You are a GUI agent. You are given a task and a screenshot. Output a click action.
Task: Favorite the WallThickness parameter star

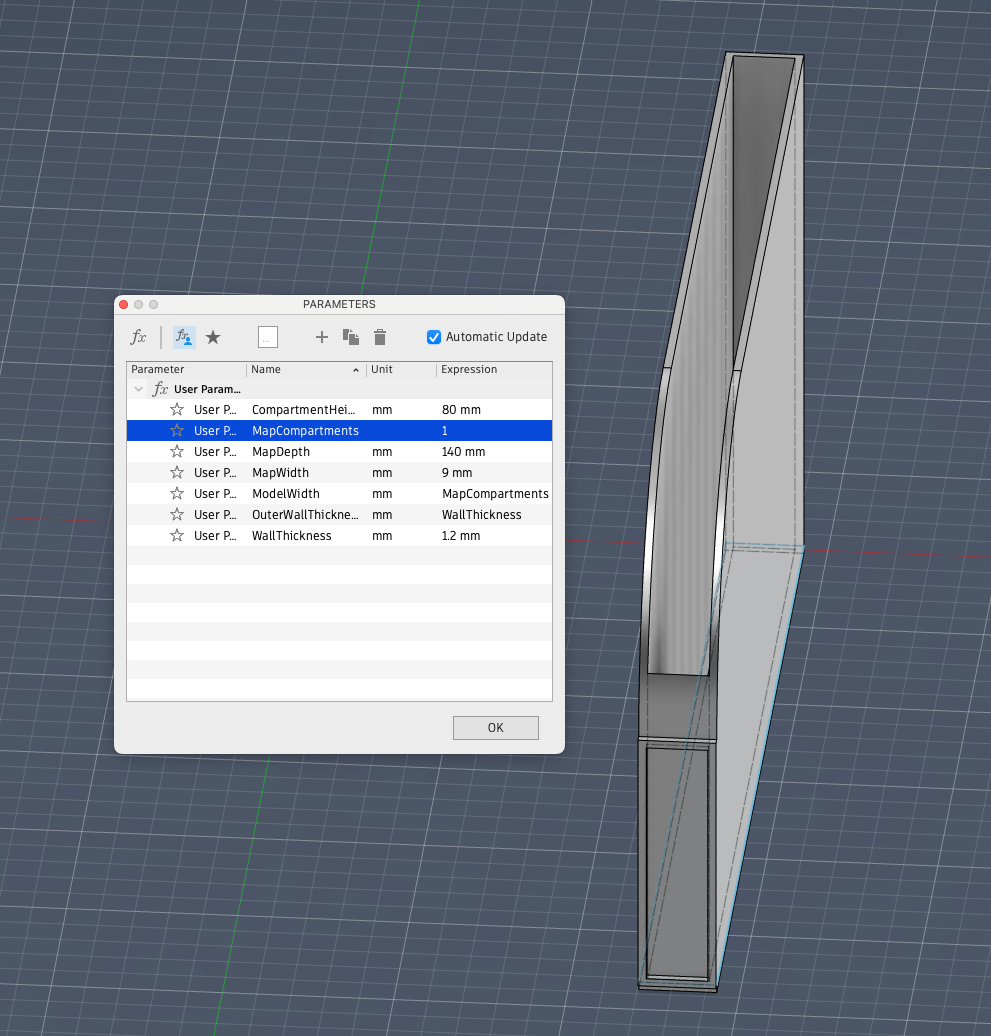pos(175,535)
